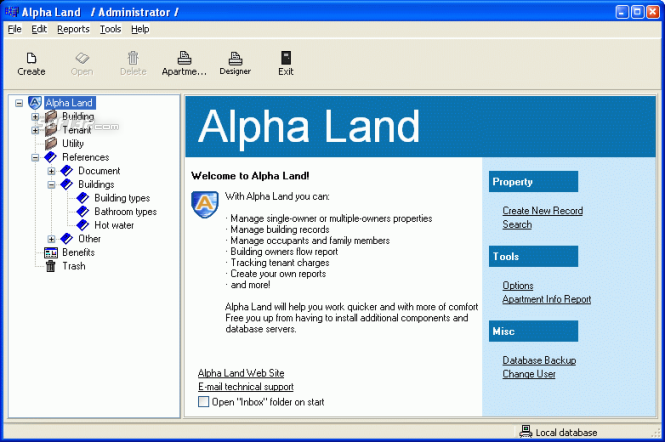
Task: Click the Building folder icon in tree
Action: pos(51,116)
